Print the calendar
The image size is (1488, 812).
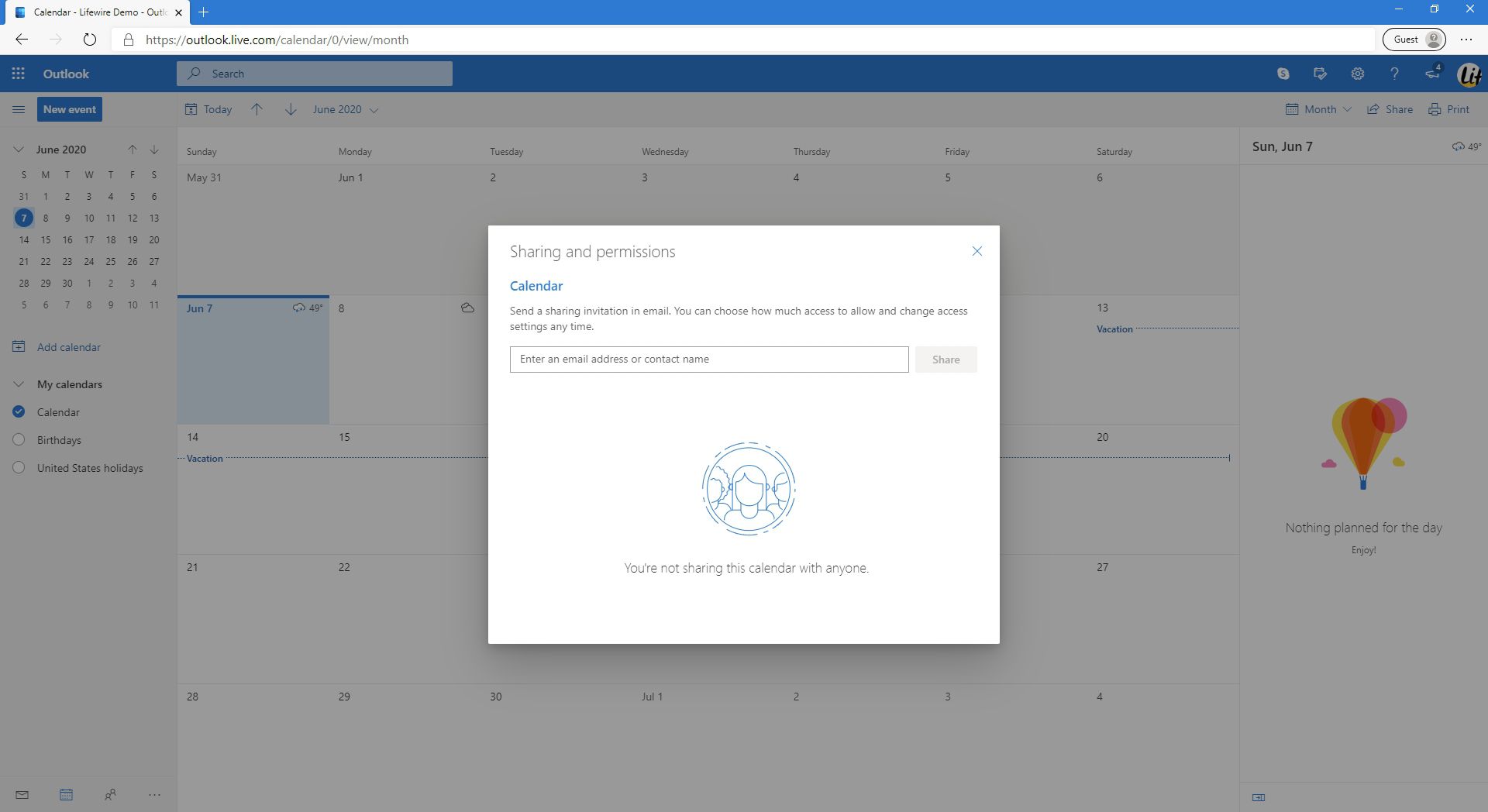pyautogui.click(x=1448, y=109)
